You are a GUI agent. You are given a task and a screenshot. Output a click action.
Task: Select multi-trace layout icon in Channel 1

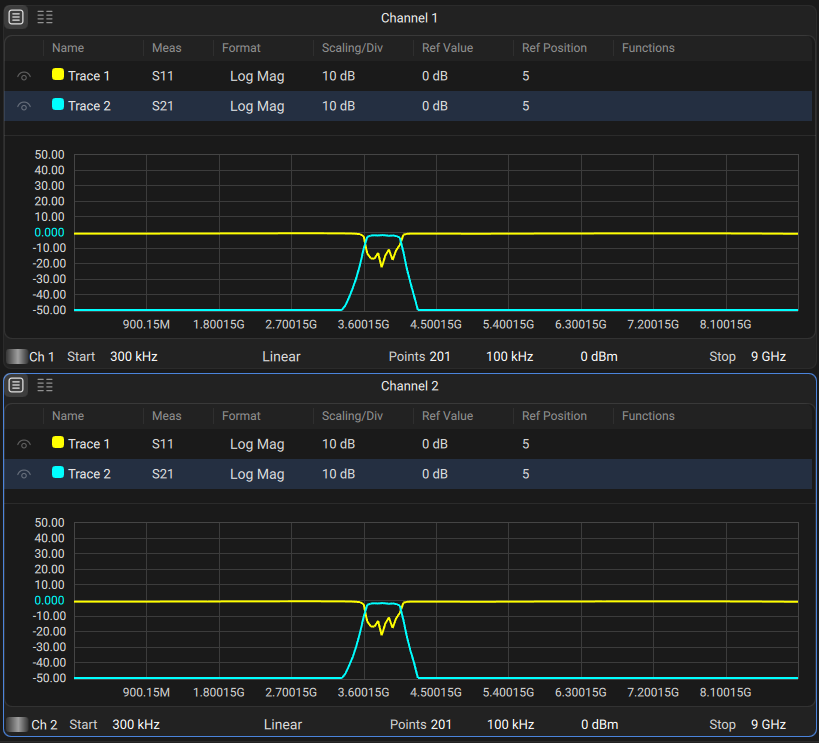click(44, 17)
